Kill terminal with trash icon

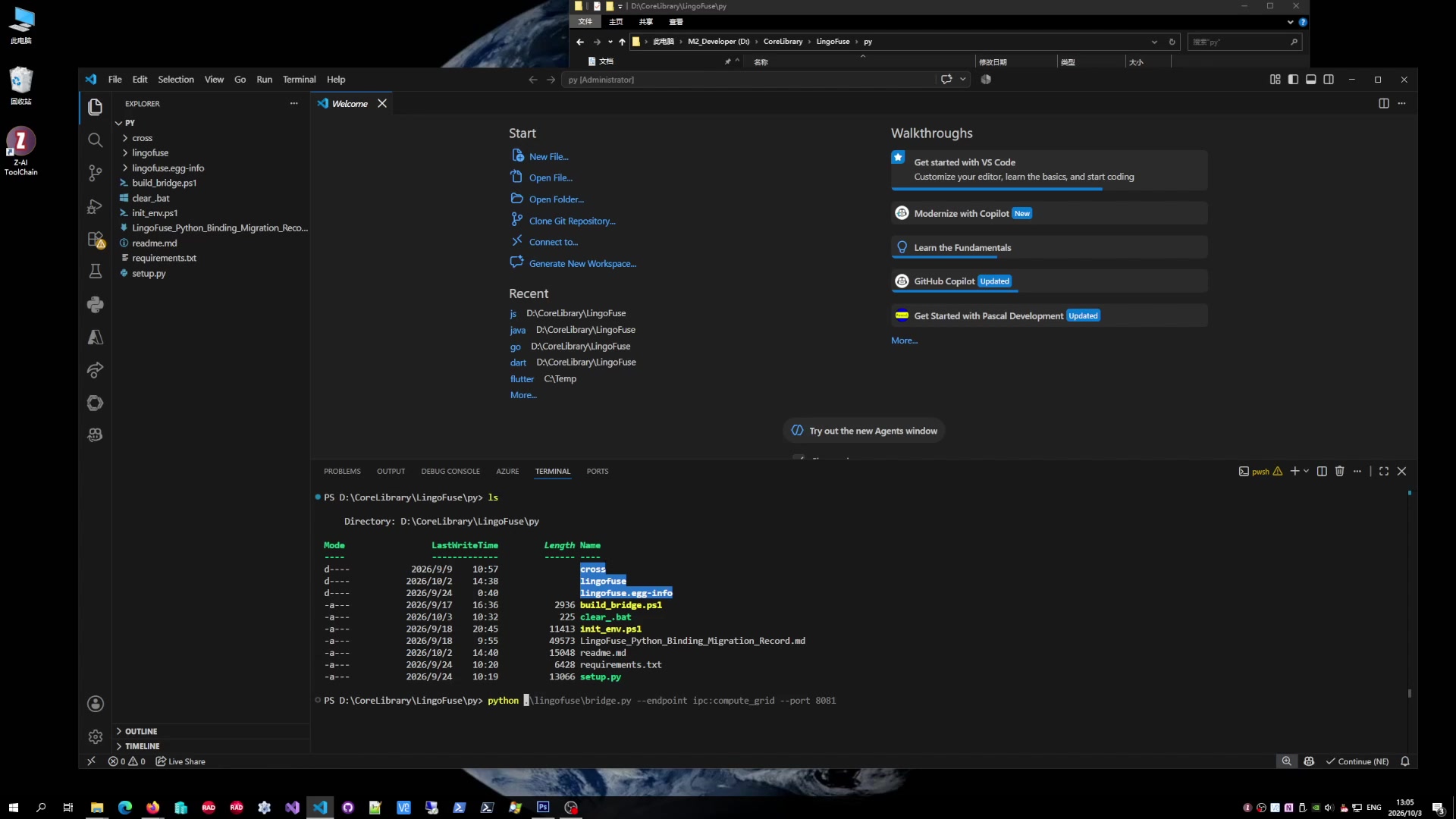[1339, 472]
